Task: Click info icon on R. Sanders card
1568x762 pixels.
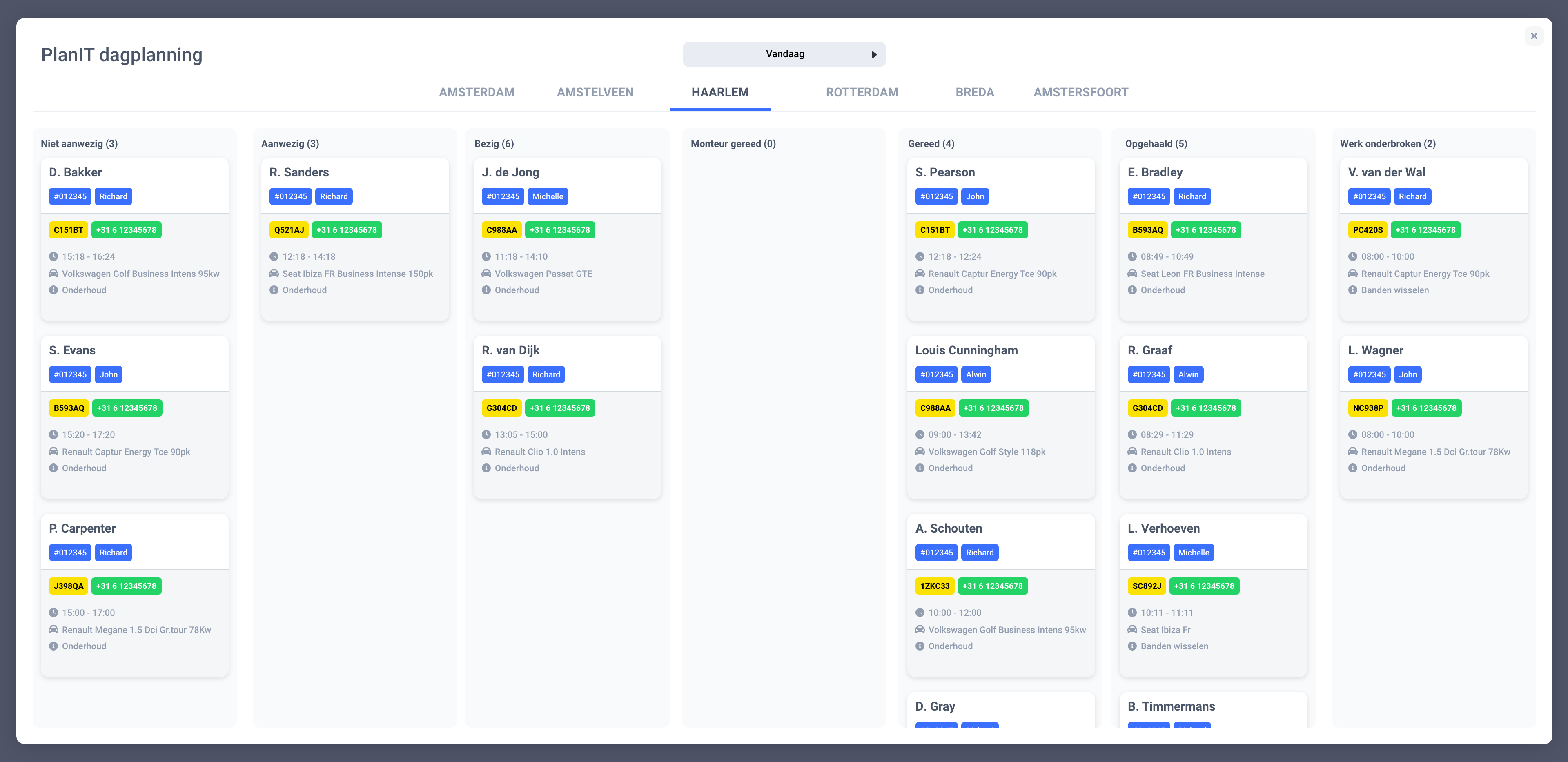Action: coord(274,290)
